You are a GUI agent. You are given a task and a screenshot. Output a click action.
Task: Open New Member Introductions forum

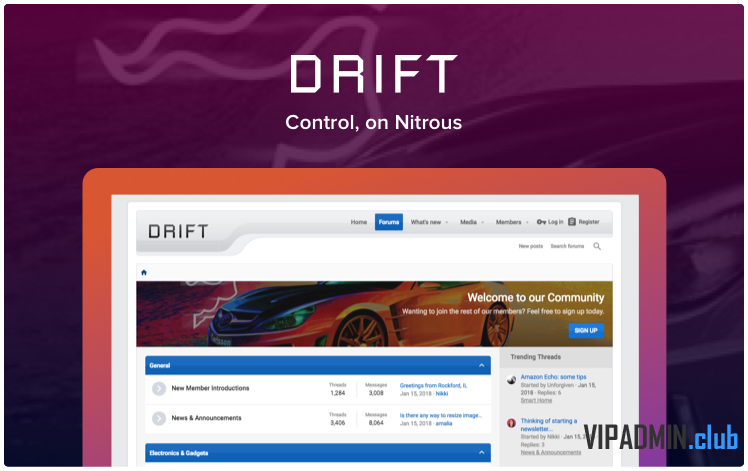coord(210,388)
